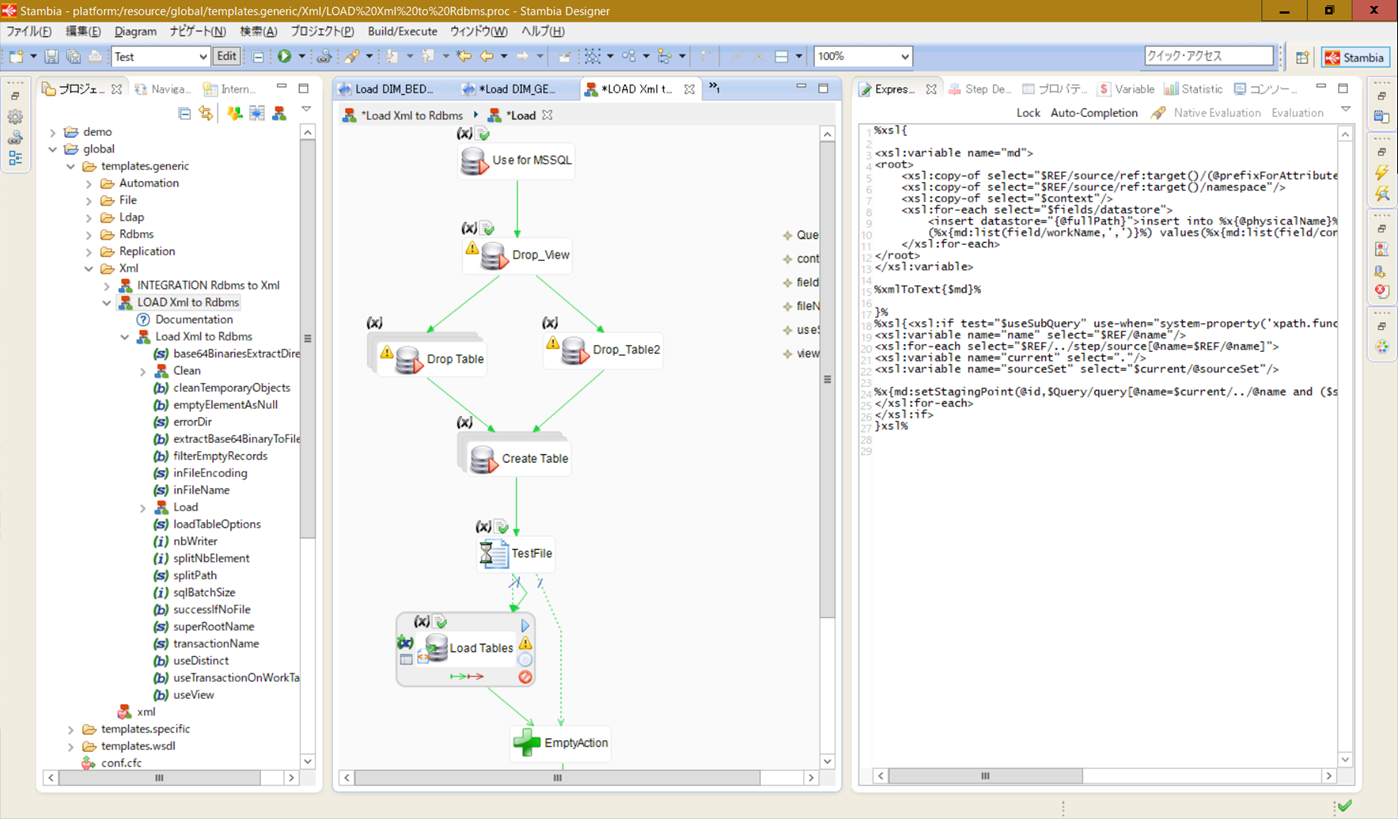Select useDistinct parameter in project tree
This screenshot has height=819, width=1398.
point(200,660)
